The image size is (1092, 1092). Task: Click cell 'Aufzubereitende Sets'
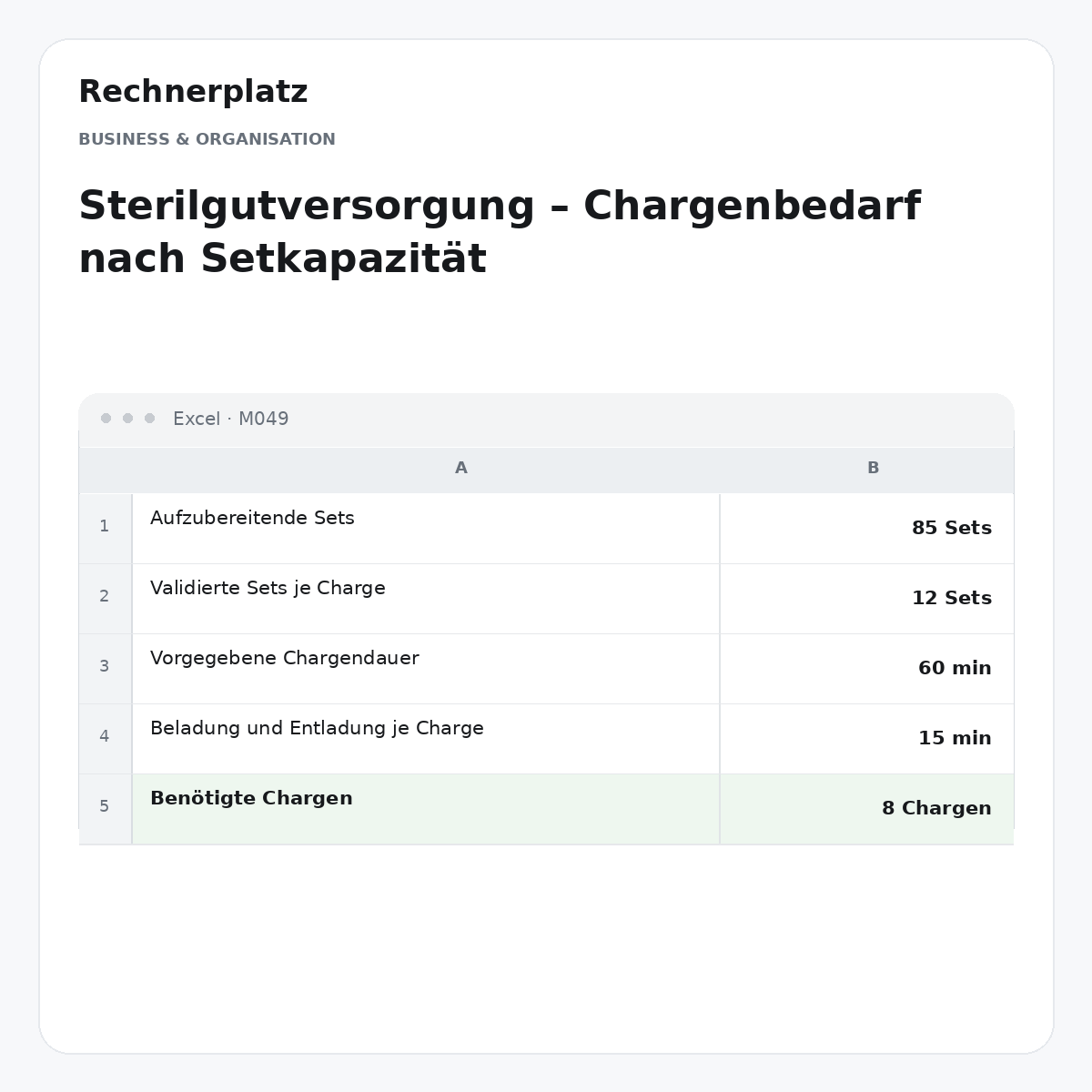[x=426, y=529]
